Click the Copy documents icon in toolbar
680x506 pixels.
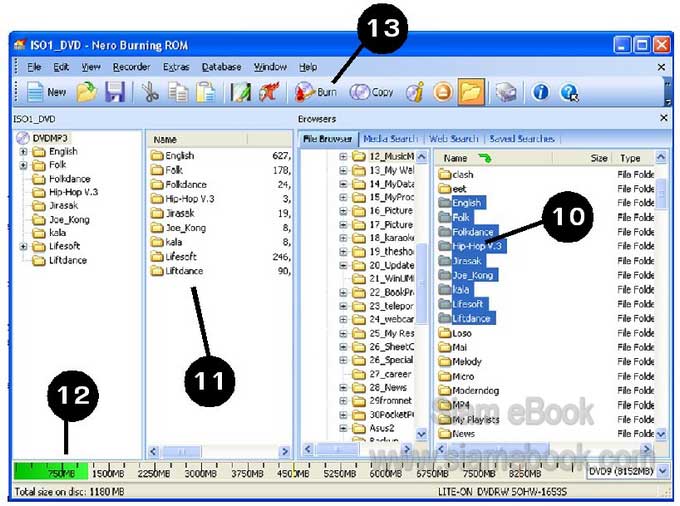(178, 92)
